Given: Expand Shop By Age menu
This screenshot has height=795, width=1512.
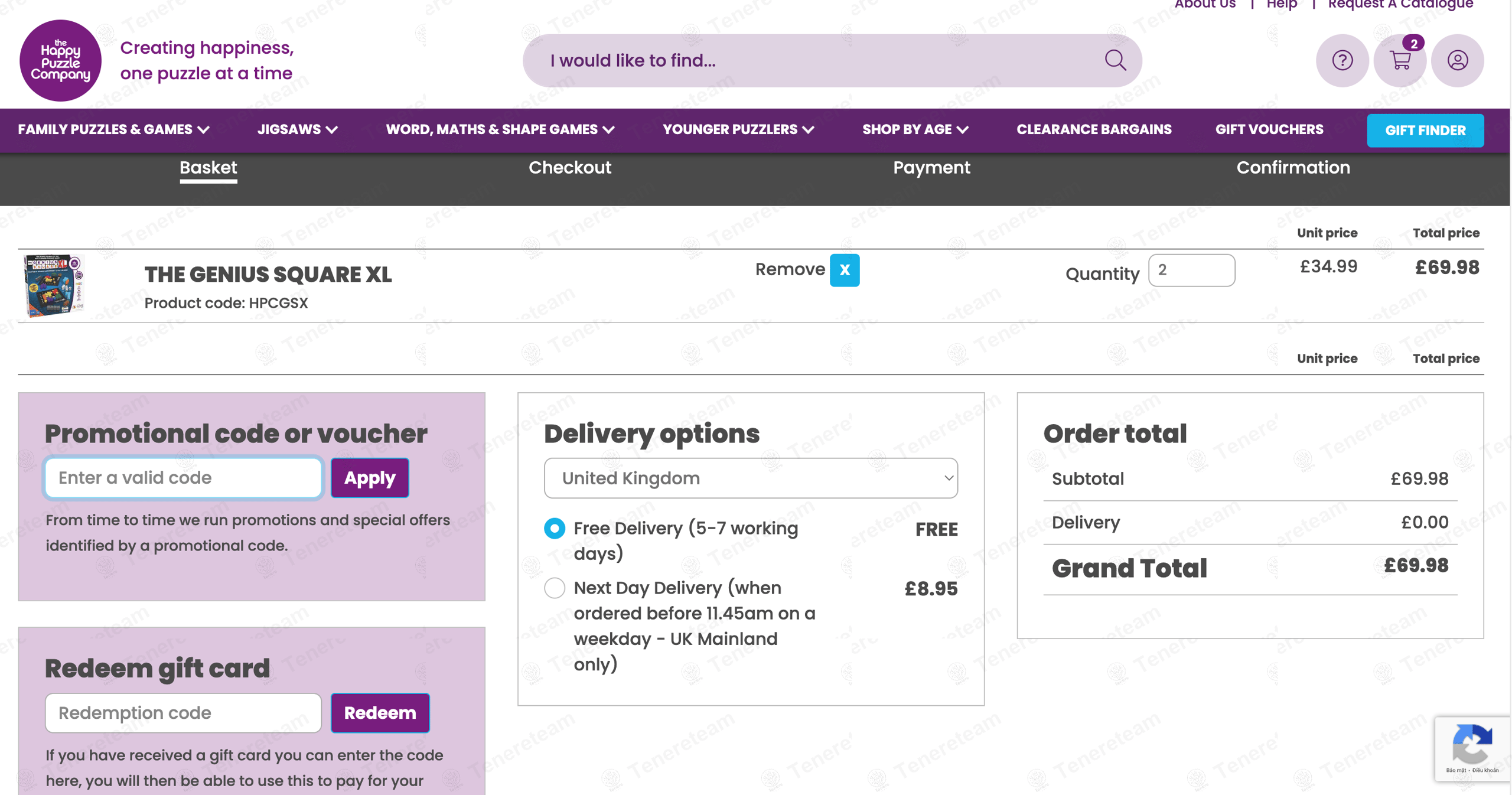Looking at the screenshot, I should [915, 129].
